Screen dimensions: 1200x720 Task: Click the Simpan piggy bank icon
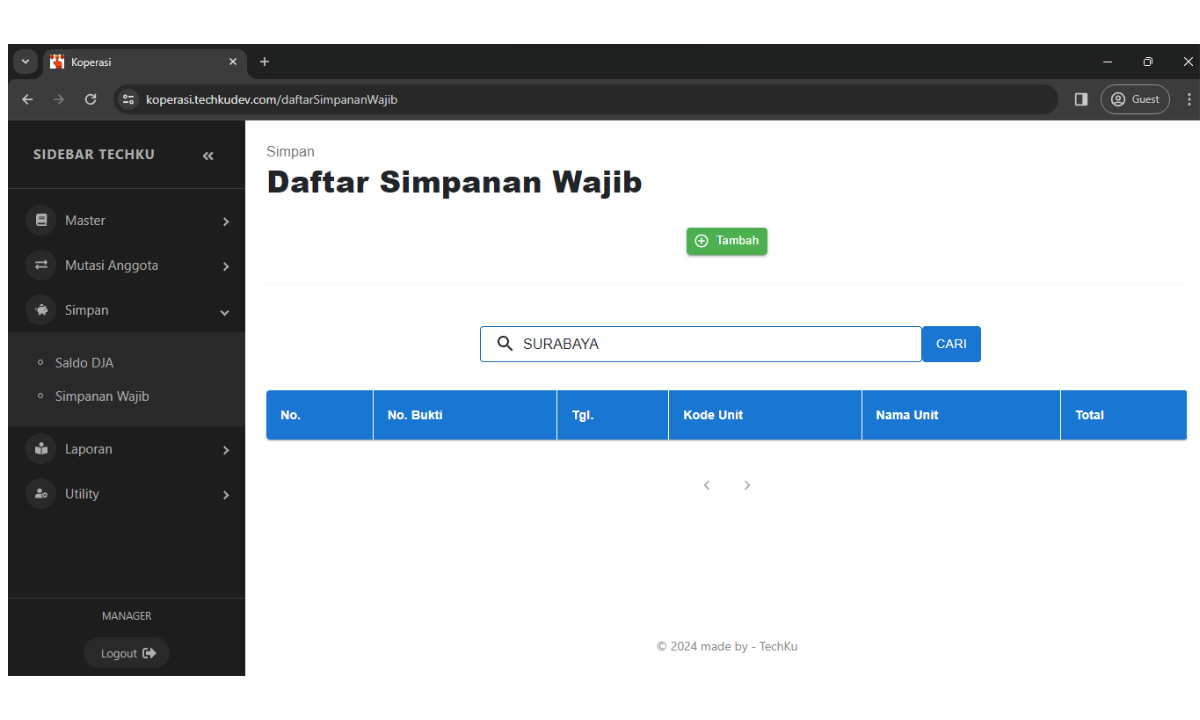point(41,310)
